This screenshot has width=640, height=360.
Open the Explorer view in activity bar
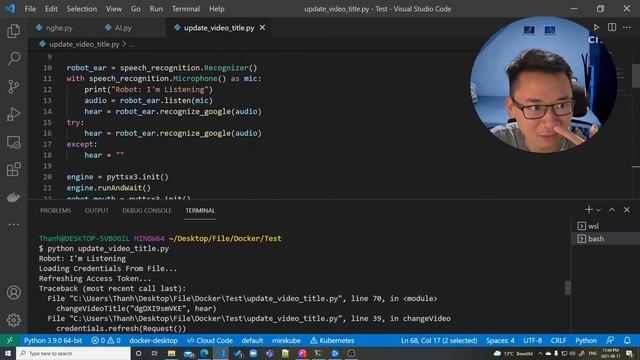tap(13, 31)
